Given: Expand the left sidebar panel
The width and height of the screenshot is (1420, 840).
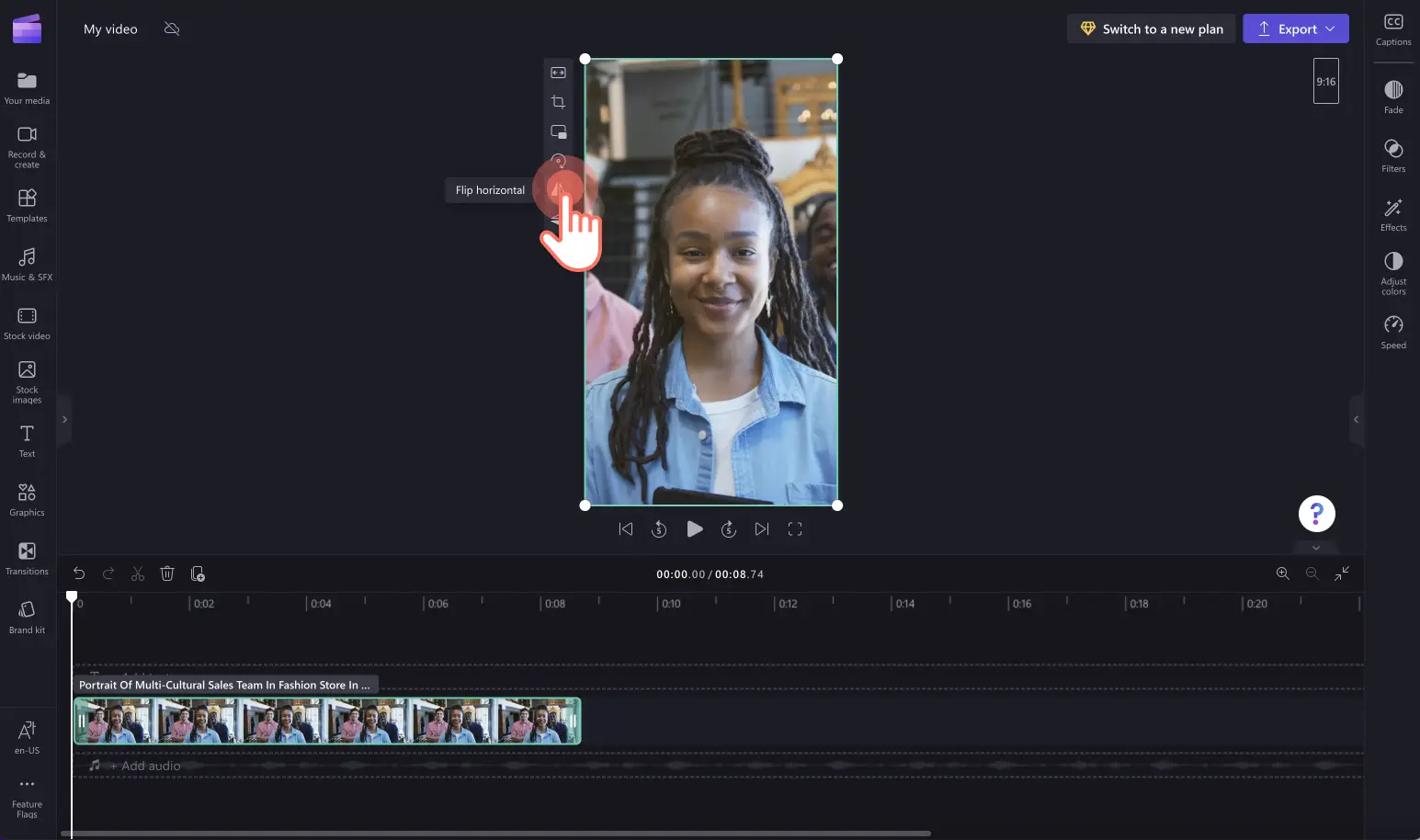Looking at the screenshot, I should (64, 419).
